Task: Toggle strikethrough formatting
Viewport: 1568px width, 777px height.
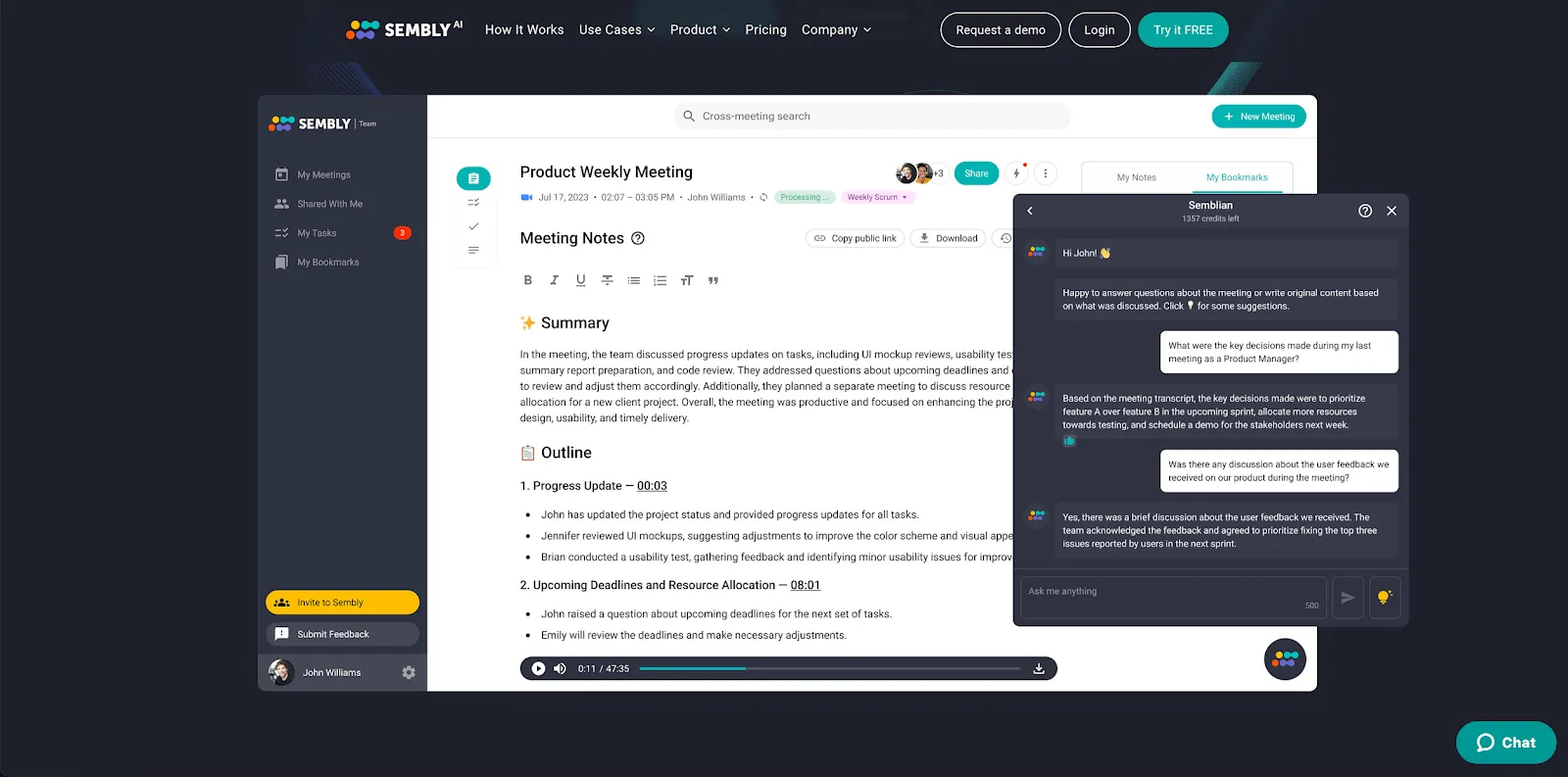Action: 607,280
